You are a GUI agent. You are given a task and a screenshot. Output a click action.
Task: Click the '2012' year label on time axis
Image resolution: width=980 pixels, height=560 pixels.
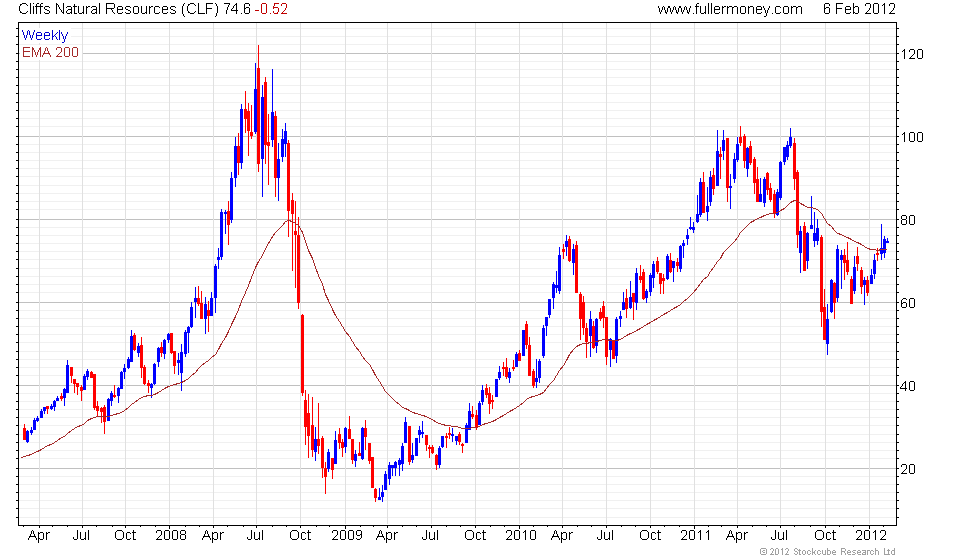point(871,536)
